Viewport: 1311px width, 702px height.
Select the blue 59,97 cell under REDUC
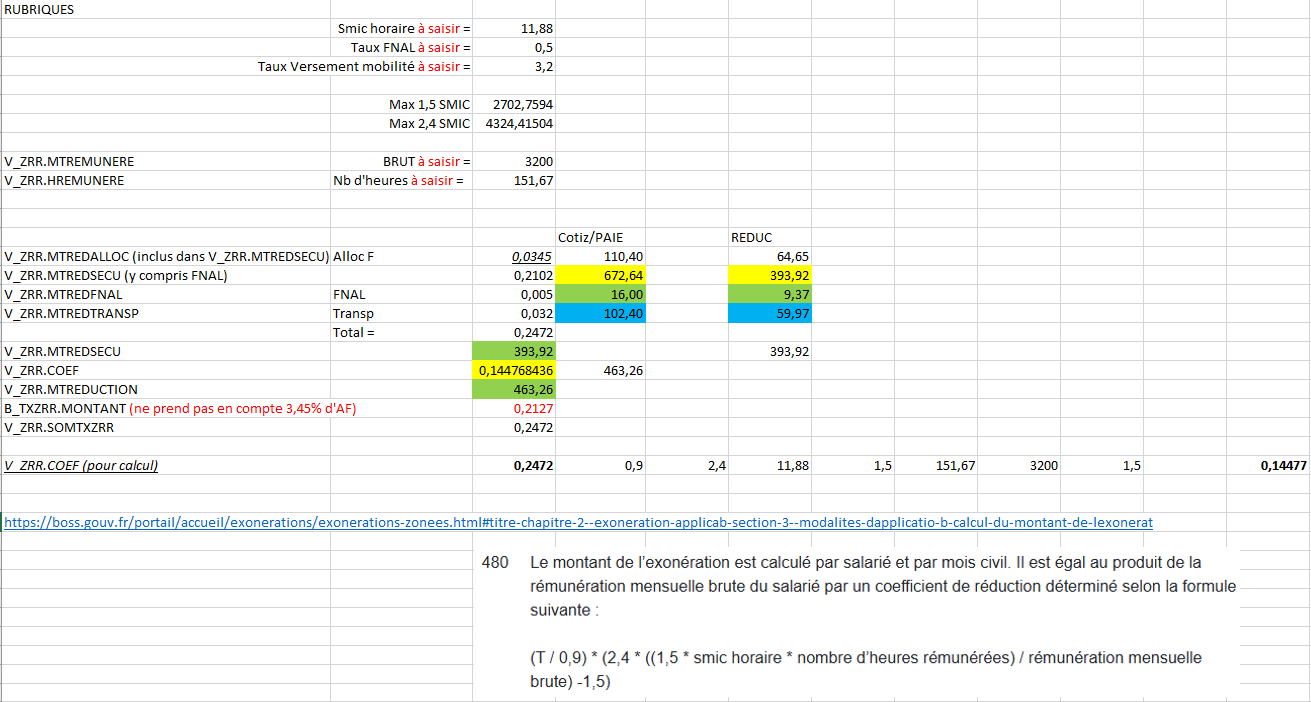[x=772, y=314]
